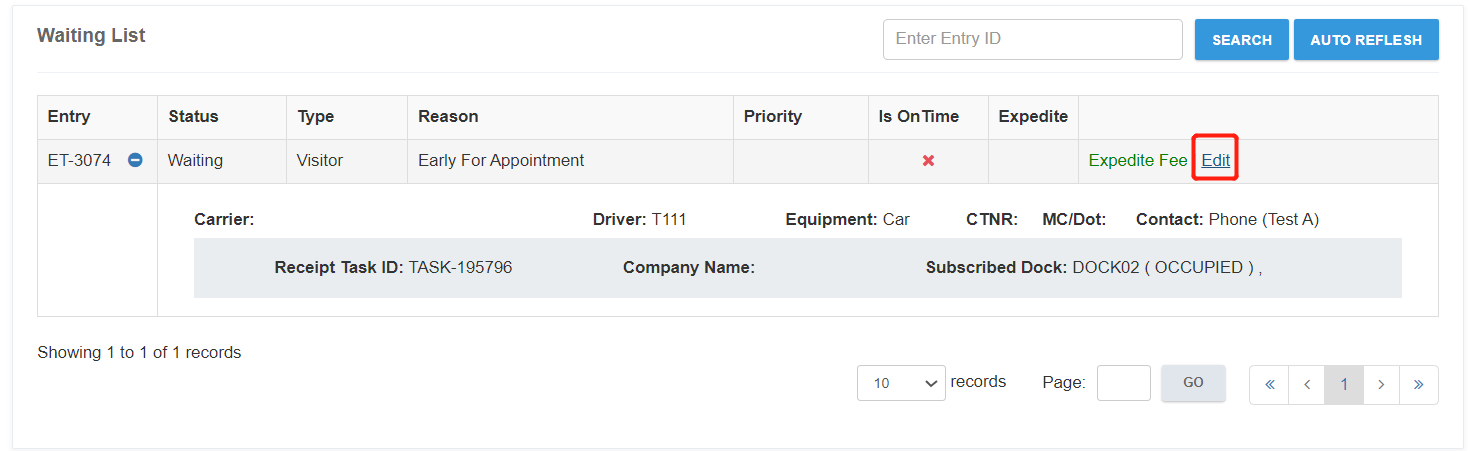Click the Priority column header
This screenshot has height=451, width=1471.
pos(772,116)
